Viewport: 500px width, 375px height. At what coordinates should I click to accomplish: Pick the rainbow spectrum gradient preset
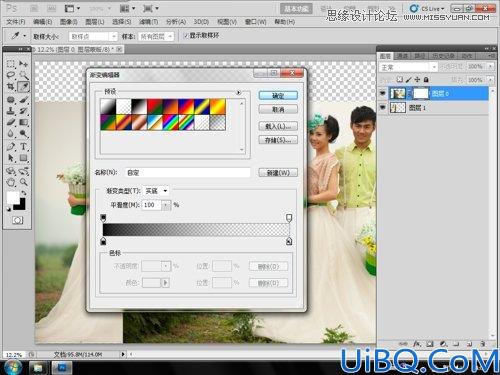tap(170, 122)
